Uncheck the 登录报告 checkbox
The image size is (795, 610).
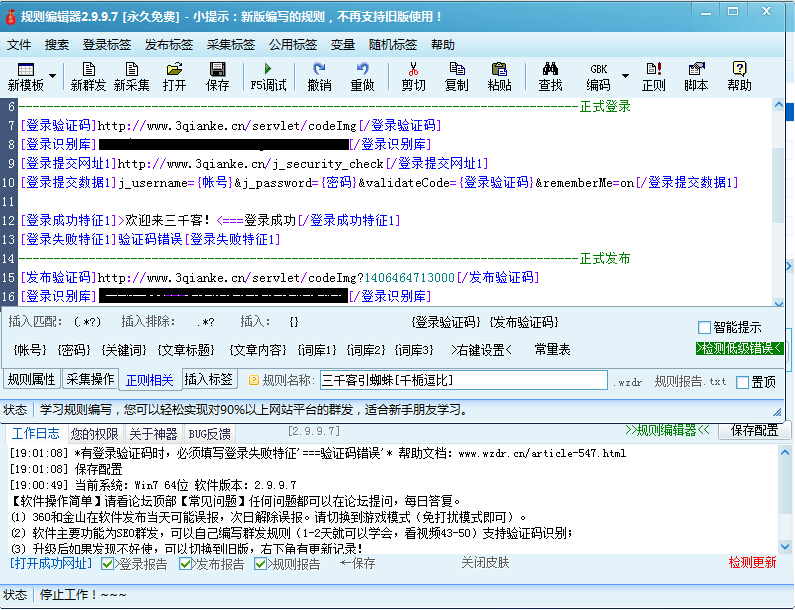pos(108,564)
